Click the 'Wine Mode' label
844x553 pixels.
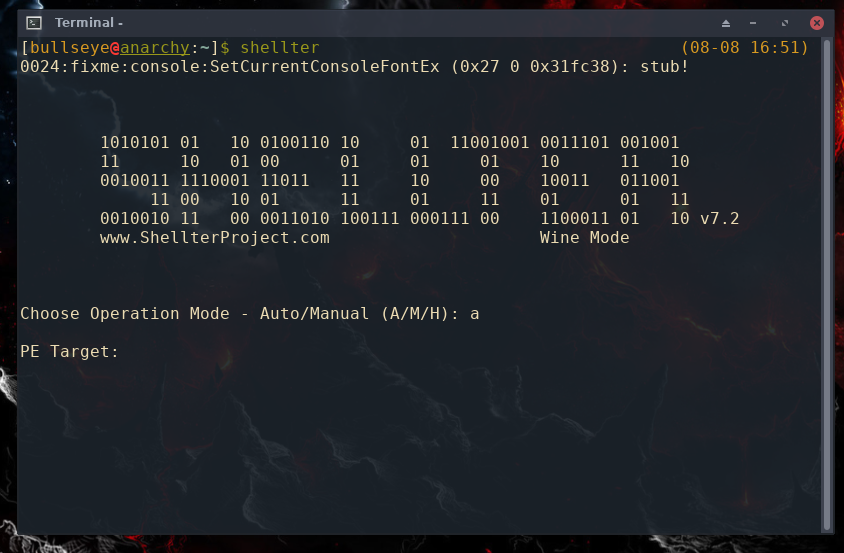585,237
